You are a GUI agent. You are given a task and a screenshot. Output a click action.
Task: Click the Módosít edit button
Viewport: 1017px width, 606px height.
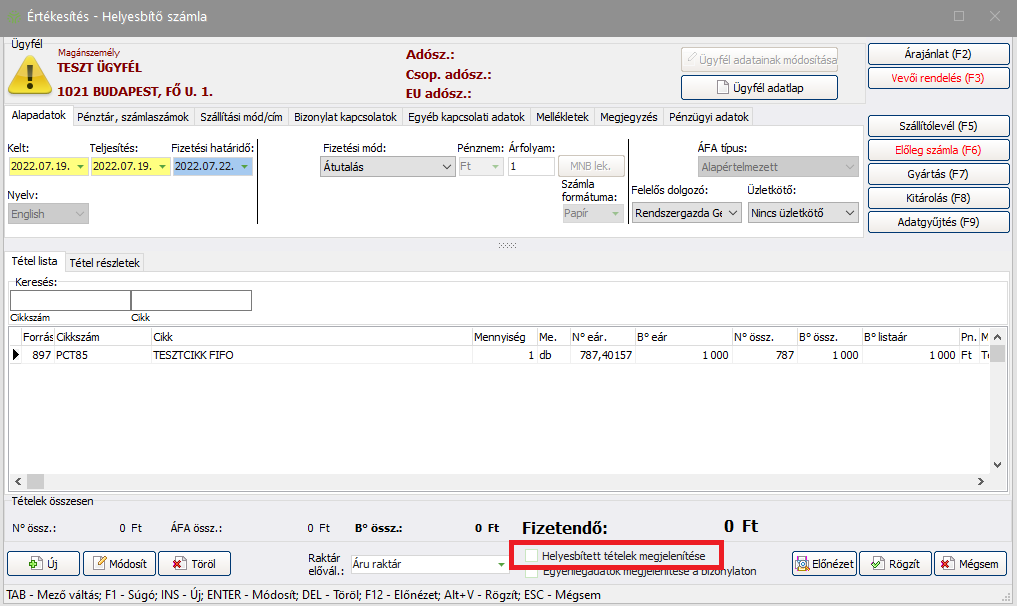point(119,563)
